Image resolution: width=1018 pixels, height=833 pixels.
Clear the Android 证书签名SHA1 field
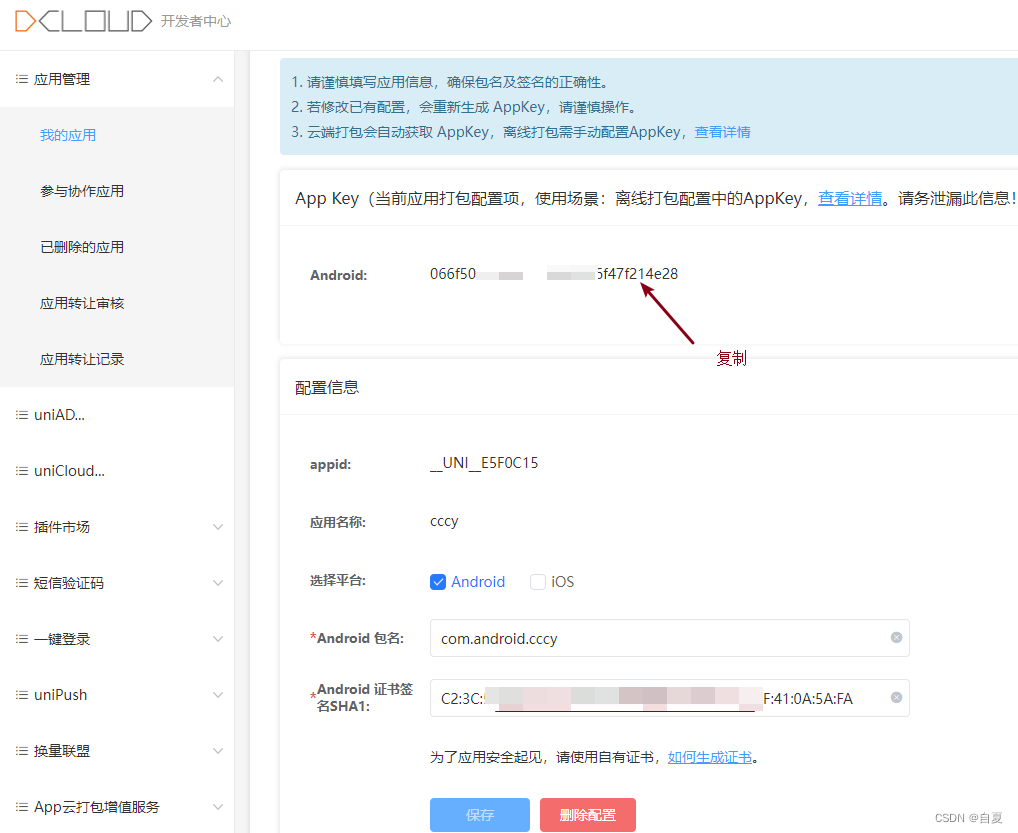(895, 698)
